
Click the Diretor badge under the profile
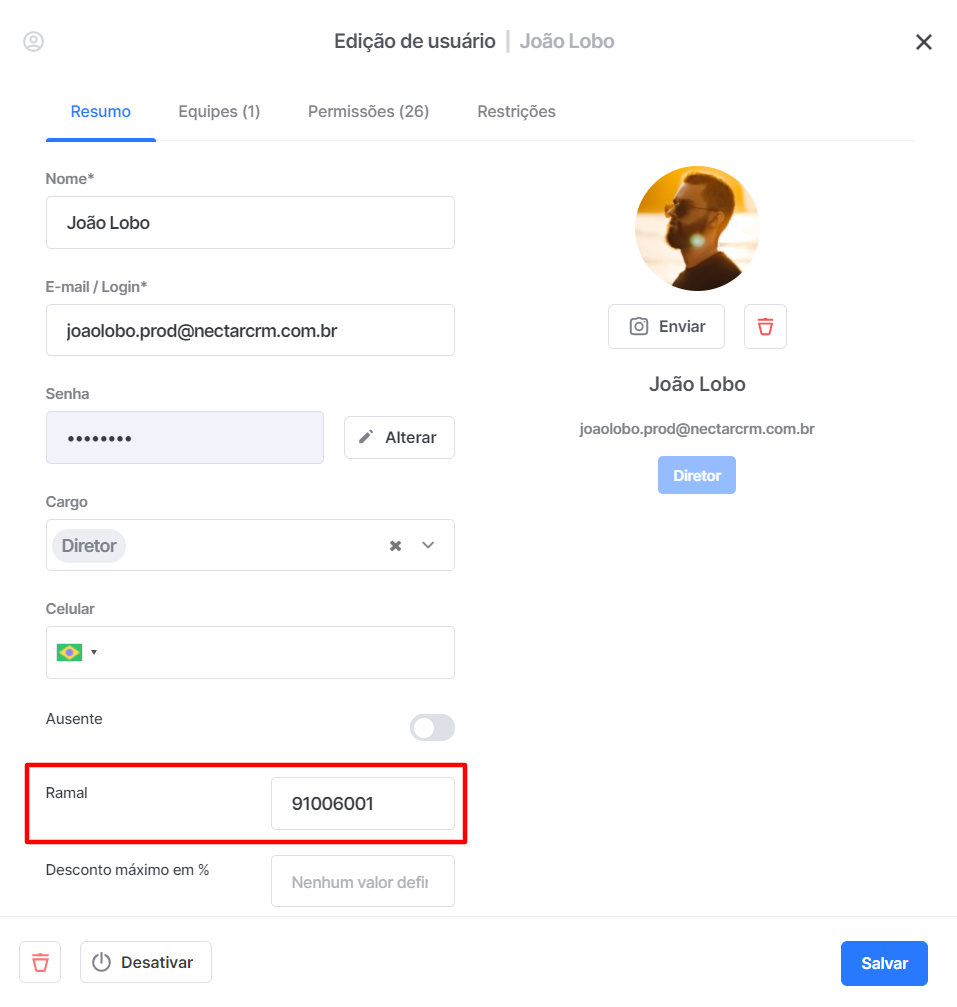click(x=697, y=475)
